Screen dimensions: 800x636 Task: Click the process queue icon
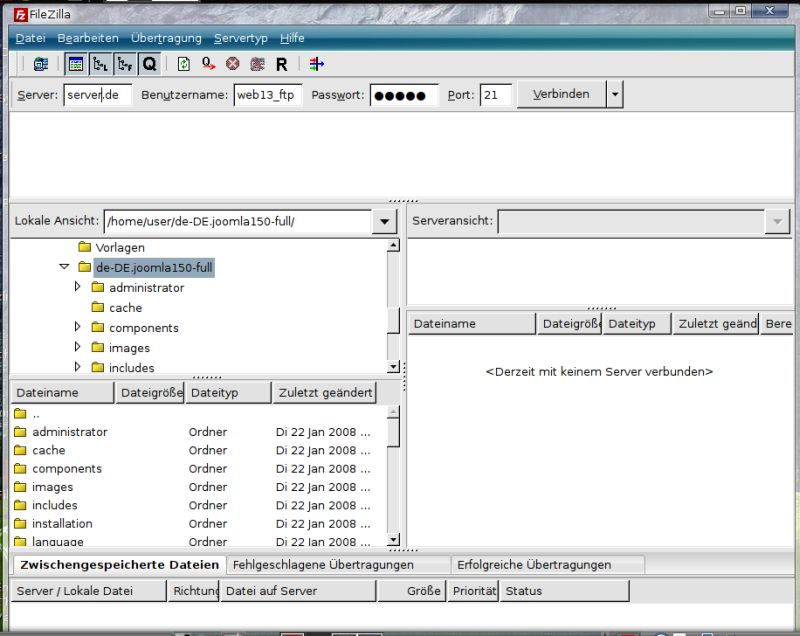pyautogui.click(x=208, y=64)
